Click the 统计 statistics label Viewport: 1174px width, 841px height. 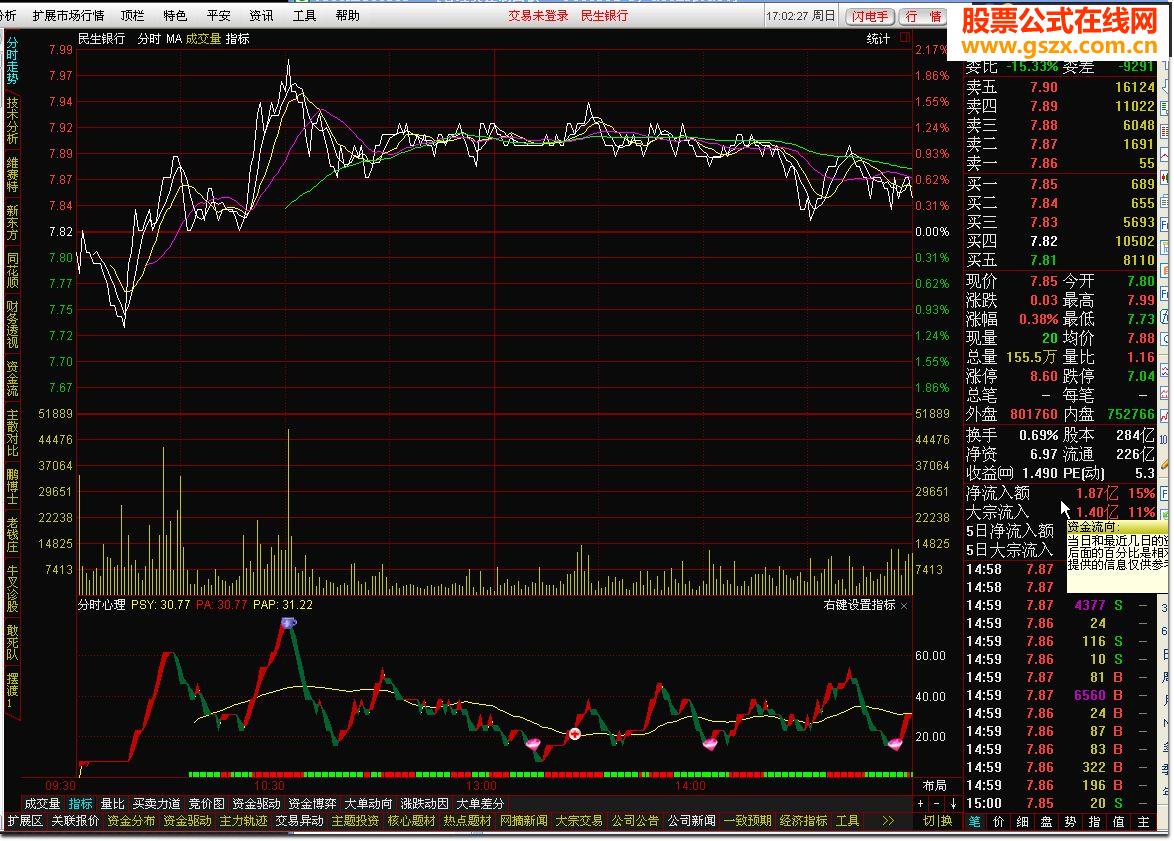[x=878, y=38]
